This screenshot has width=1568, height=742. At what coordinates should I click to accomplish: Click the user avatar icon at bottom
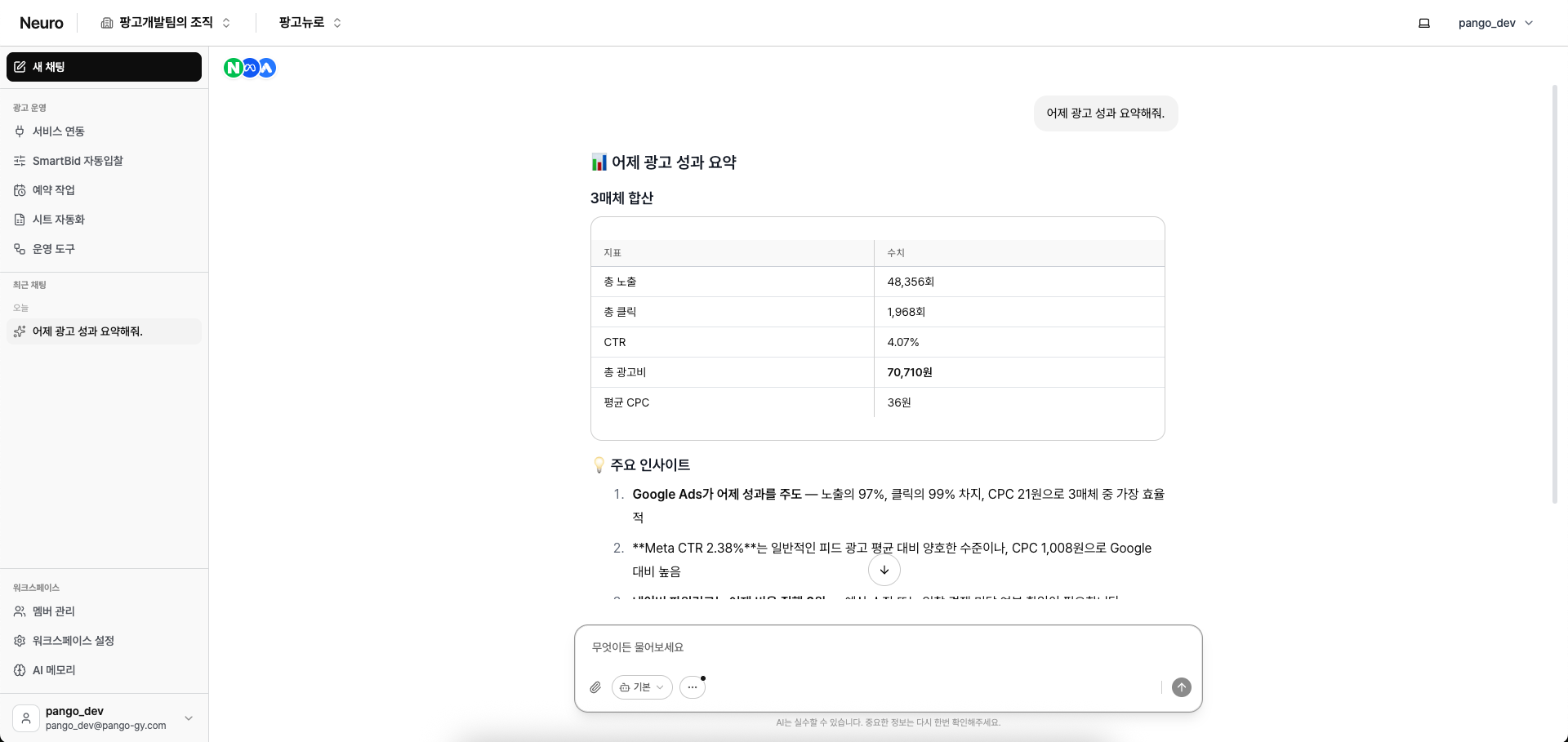pyautogui.click(x=26, y=718)
